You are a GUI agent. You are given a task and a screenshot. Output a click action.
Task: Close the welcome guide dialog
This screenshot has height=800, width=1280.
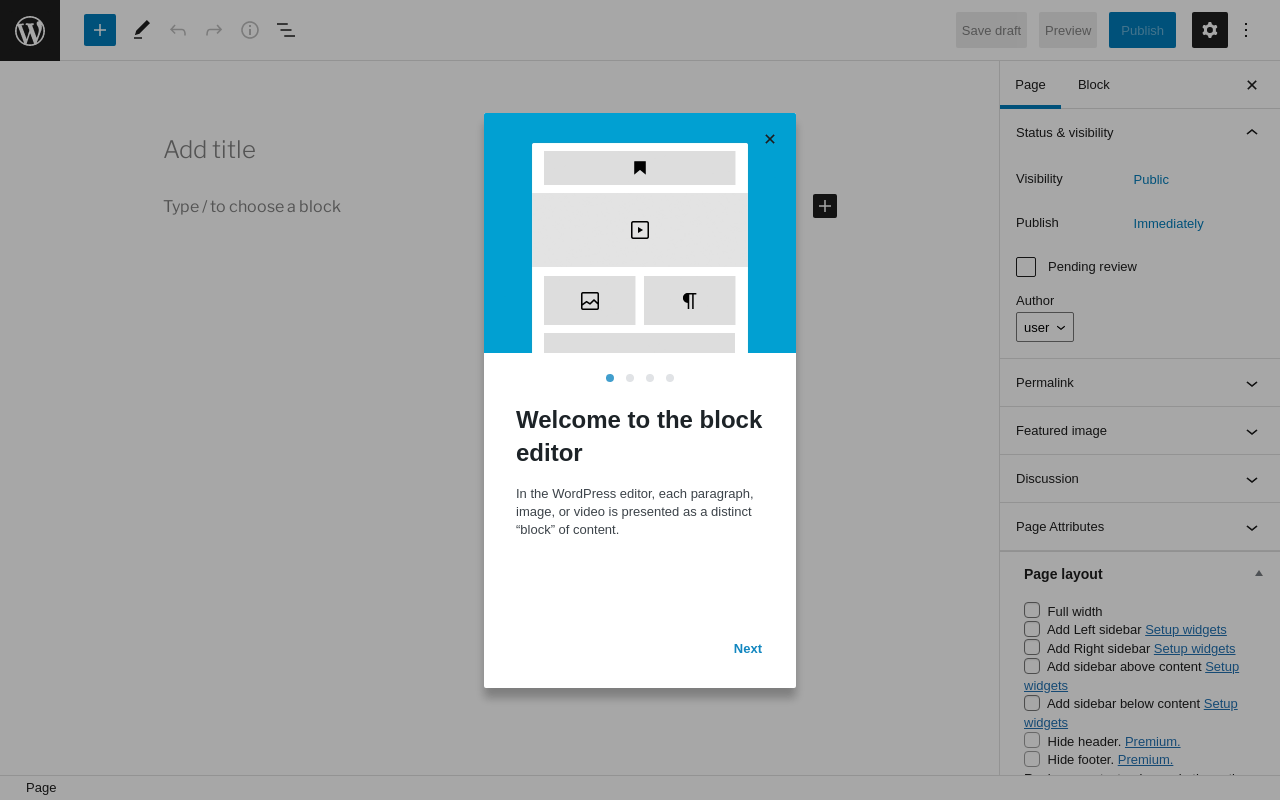point(770,139)
